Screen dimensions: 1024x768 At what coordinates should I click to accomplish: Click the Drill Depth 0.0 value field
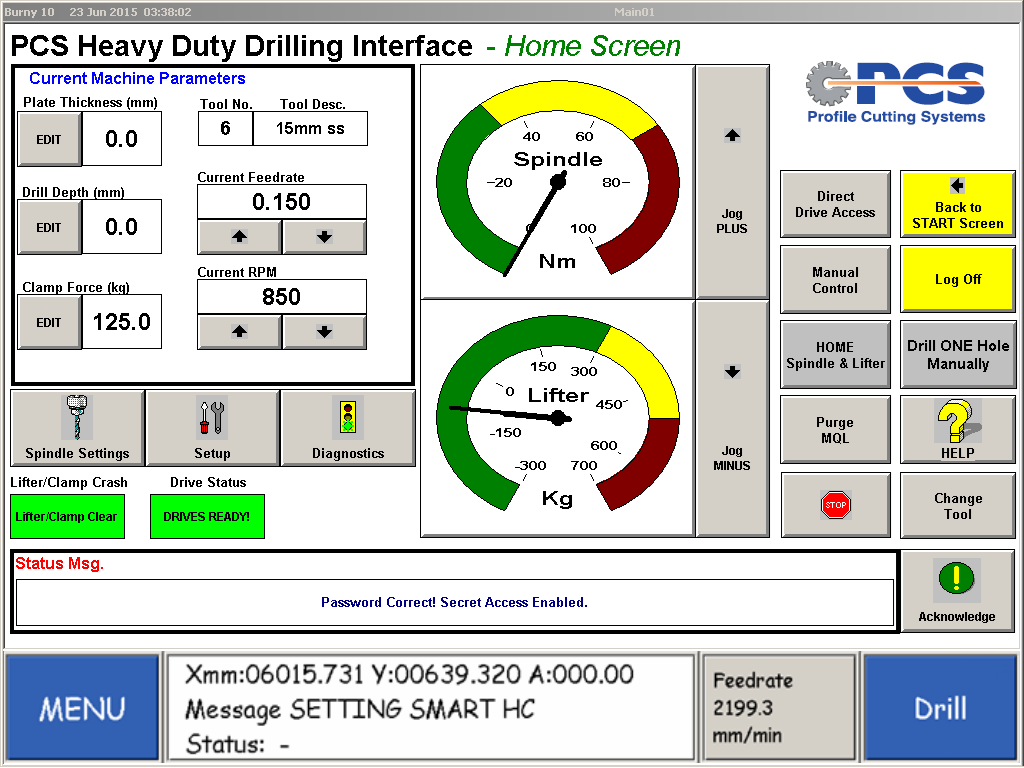(x=122, y=227)
